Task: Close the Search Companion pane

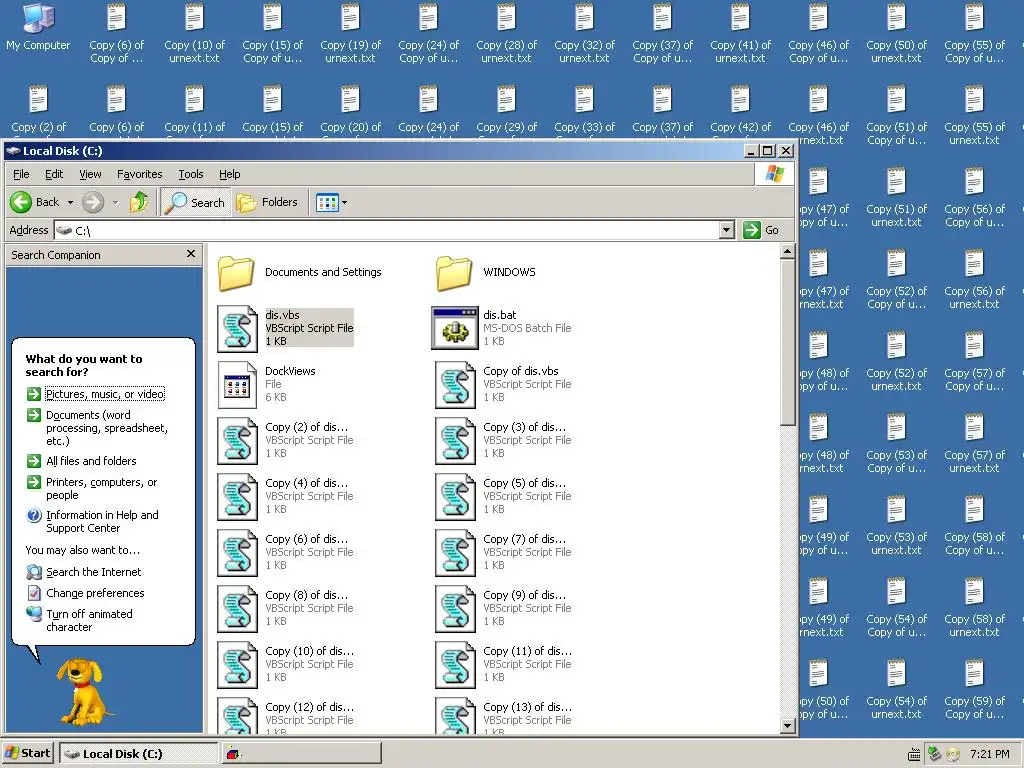Action: click(x=191, y=254)
